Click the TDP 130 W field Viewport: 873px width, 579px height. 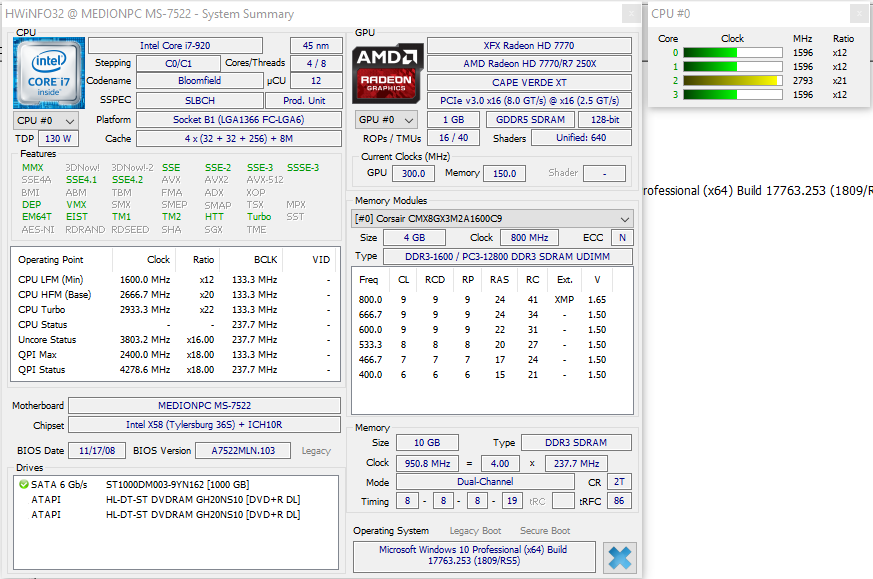click(58, 139)
